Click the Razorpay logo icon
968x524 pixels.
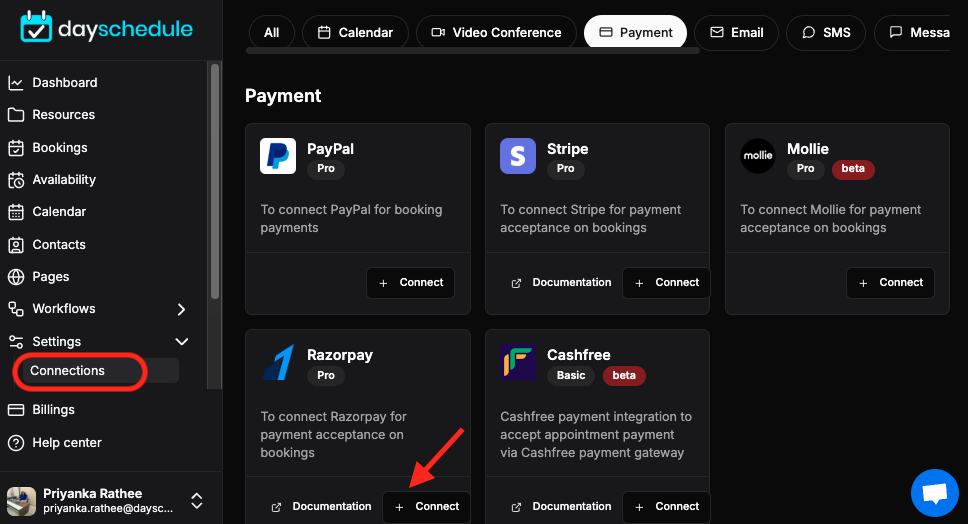pos(278,362)
